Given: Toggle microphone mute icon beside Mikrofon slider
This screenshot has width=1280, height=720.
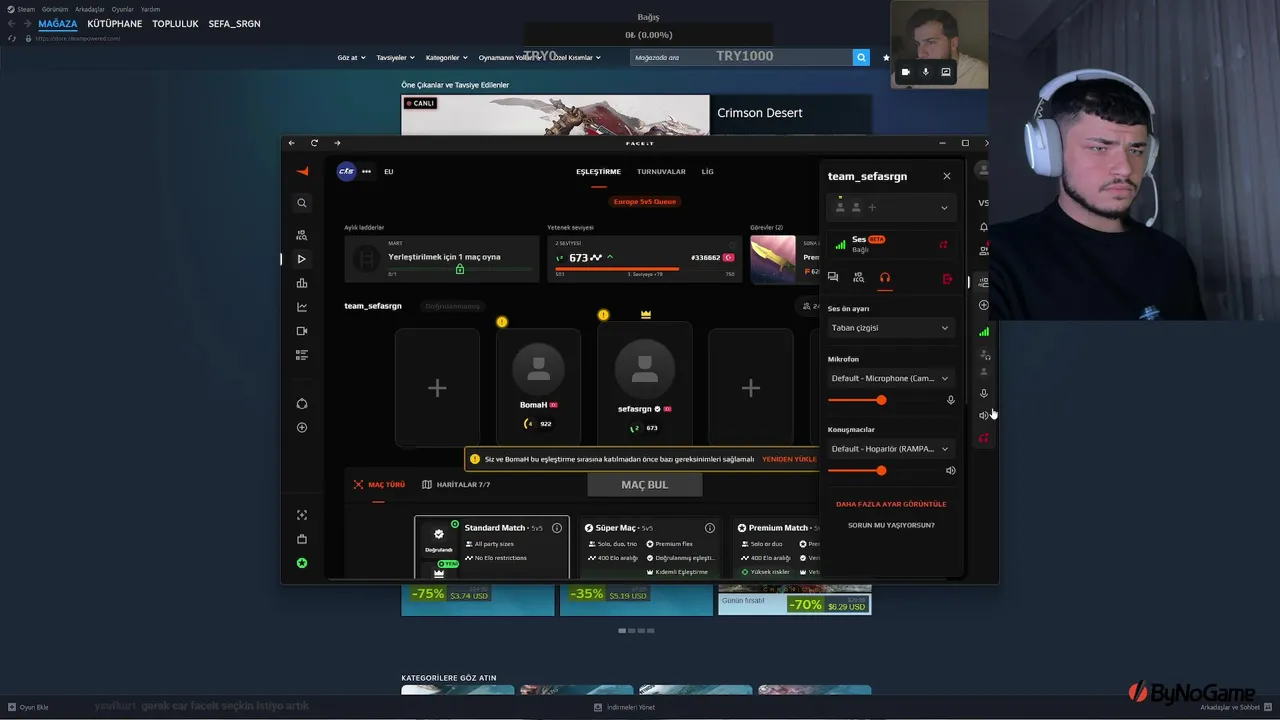Looking at the screenshot, I should point(951,400).
